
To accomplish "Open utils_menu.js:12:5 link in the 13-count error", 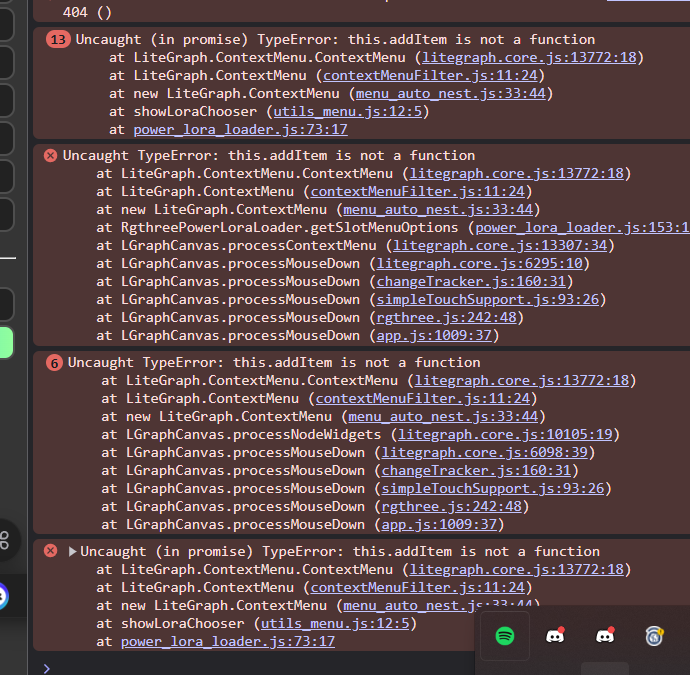I will (x=348, y=112).
